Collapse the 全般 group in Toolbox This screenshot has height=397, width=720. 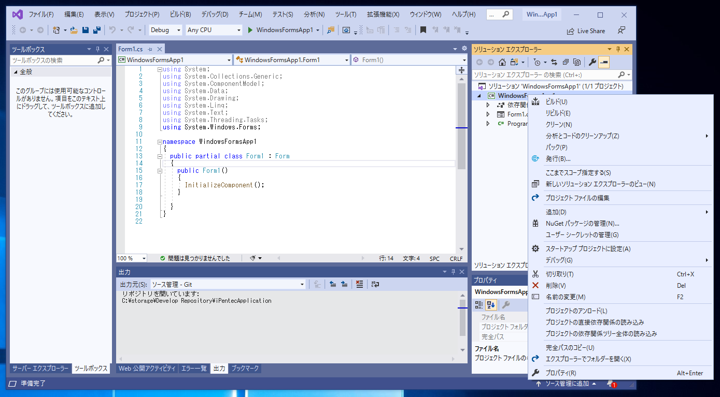coord(16,72)
